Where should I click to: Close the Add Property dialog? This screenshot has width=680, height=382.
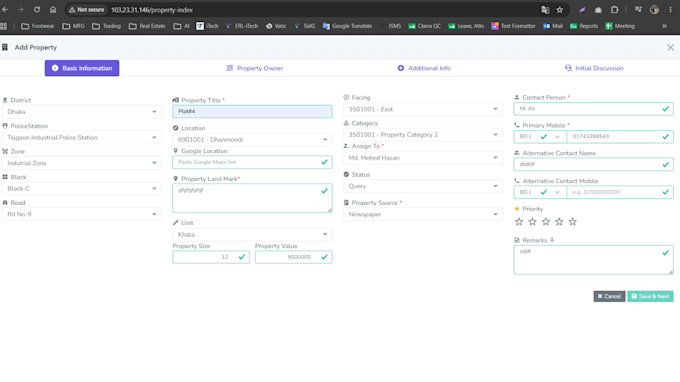[x=670, y=47]
